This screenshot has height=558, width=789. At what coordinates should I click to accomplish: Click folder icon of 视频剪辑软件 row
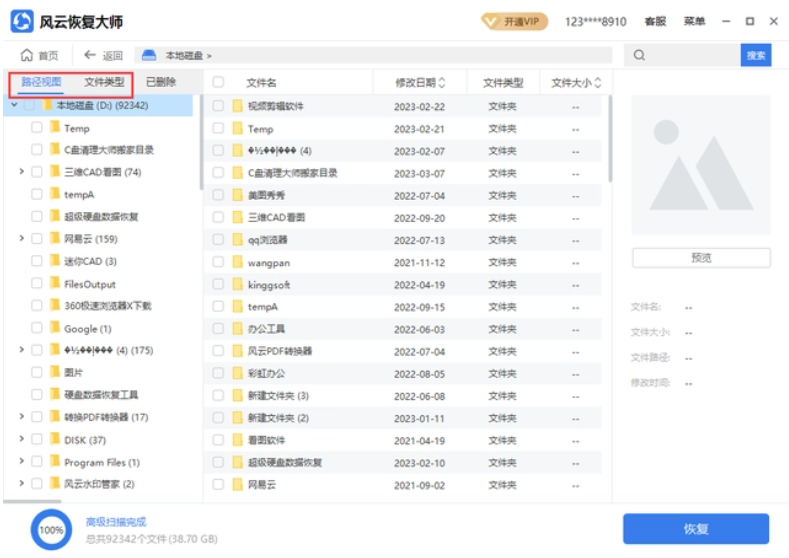click(x=238, y=106)
